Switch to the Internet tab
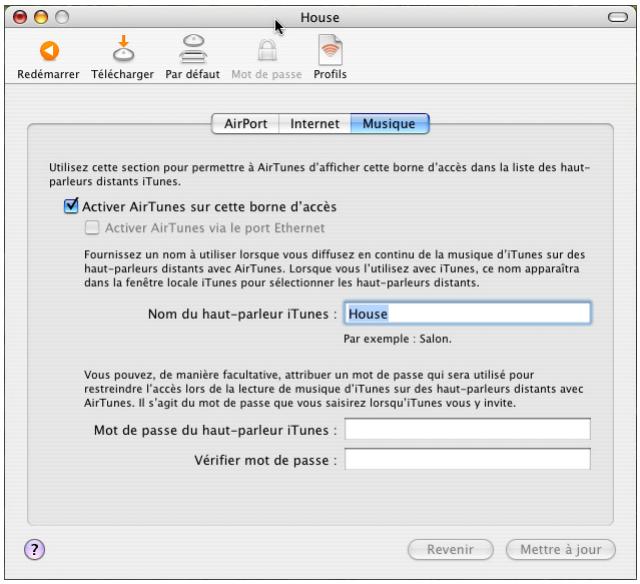This screenshot has height=584, width=640. click(315, 124)
